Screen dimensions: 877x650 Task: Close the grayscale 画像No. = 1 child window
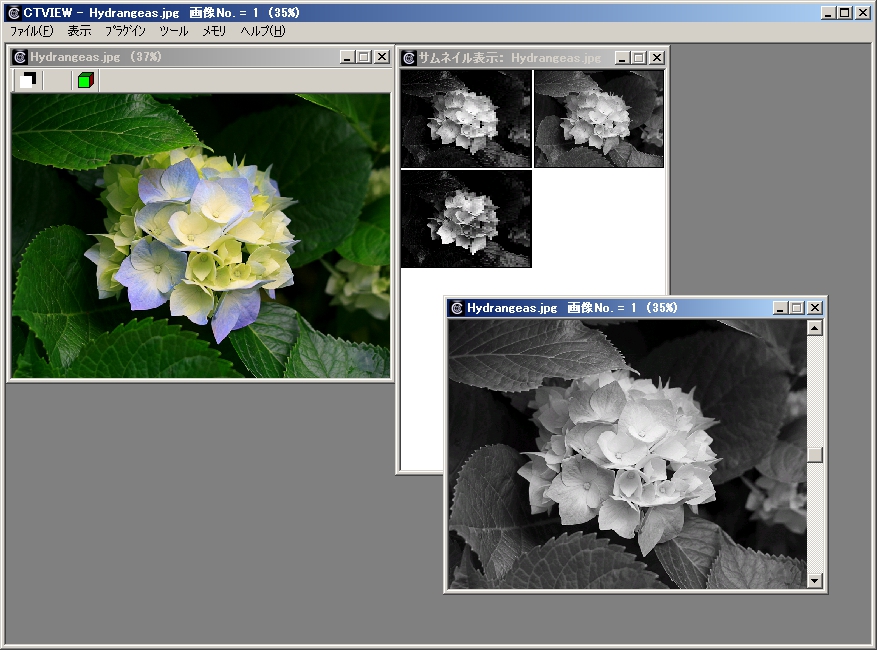point(814,308)
